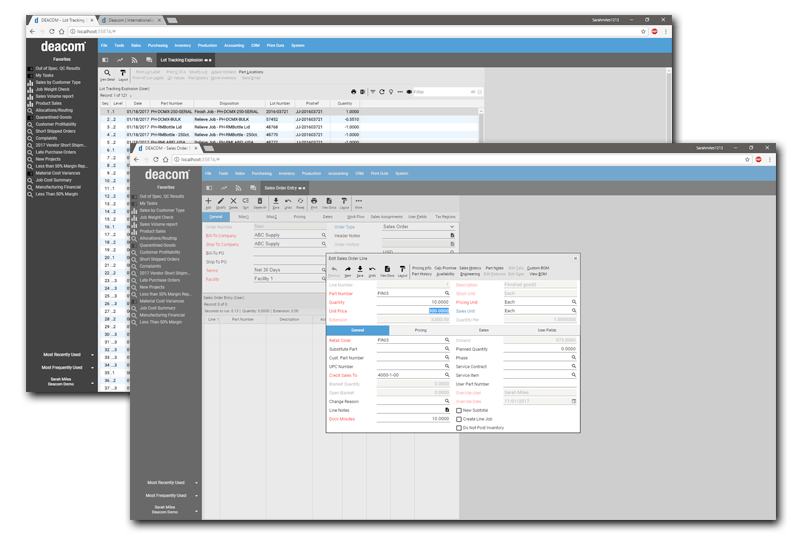Click Pricing Unit lookup magnifier
Viewport: 800px width, 541px height.
(x=574, y=302)
